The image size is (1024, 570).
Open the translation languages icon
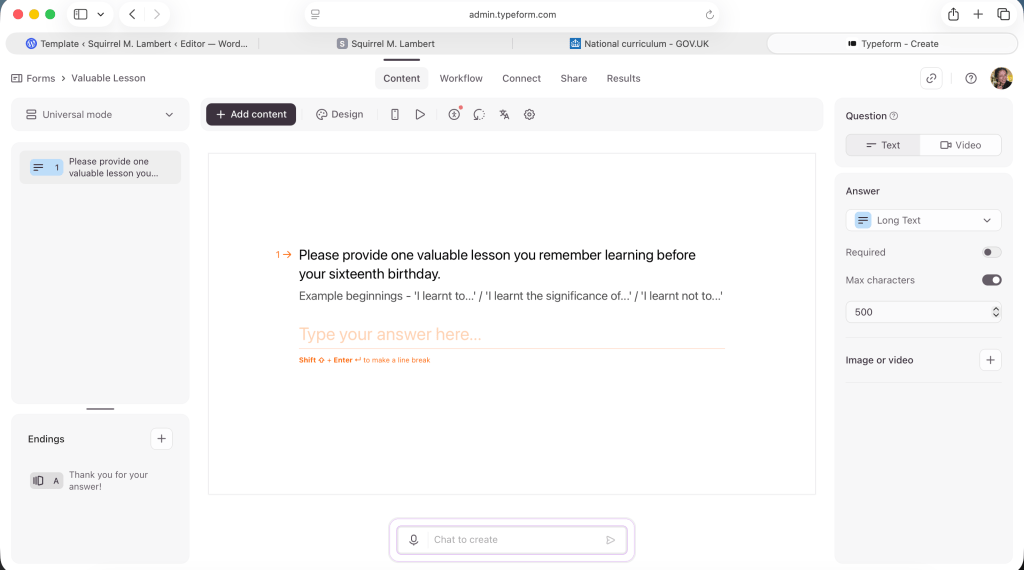(504, 115)
